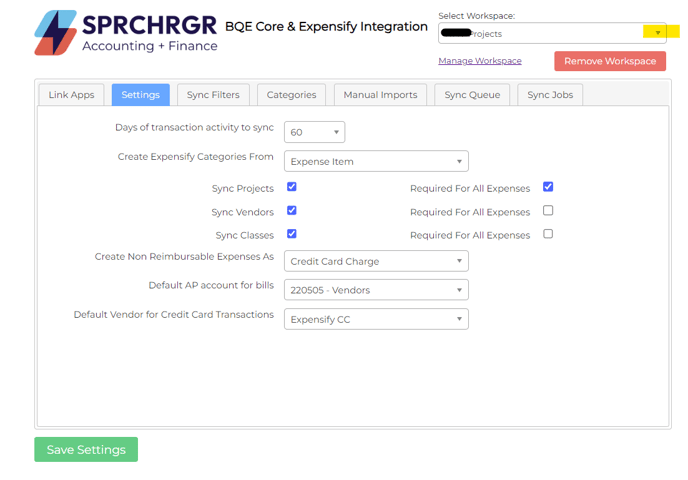This screenshot has height=480, width=688.
Task: Uncheck the Sync Classes checkbox
Action: [292, 234]
